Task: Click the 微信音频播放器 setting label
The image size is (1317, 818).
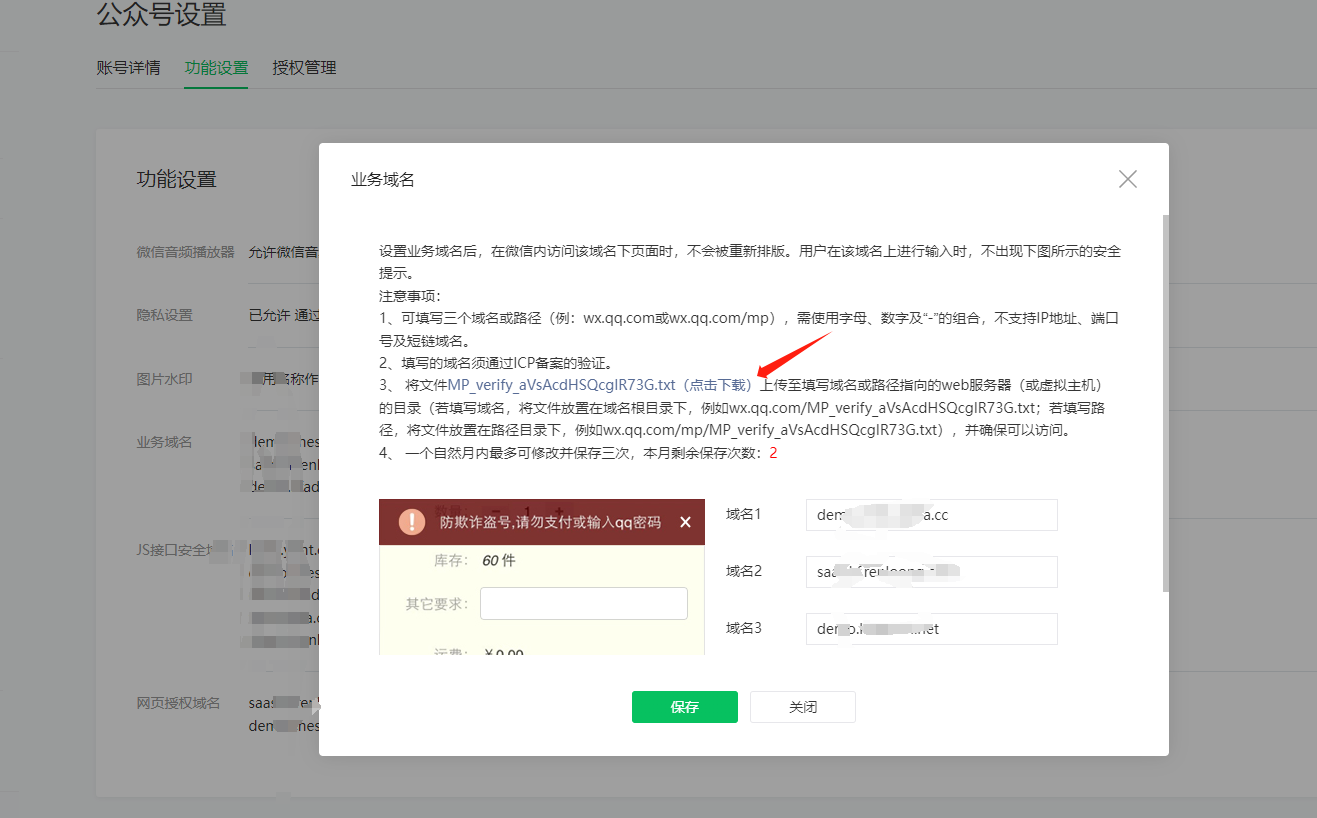Action: point(185,252)
